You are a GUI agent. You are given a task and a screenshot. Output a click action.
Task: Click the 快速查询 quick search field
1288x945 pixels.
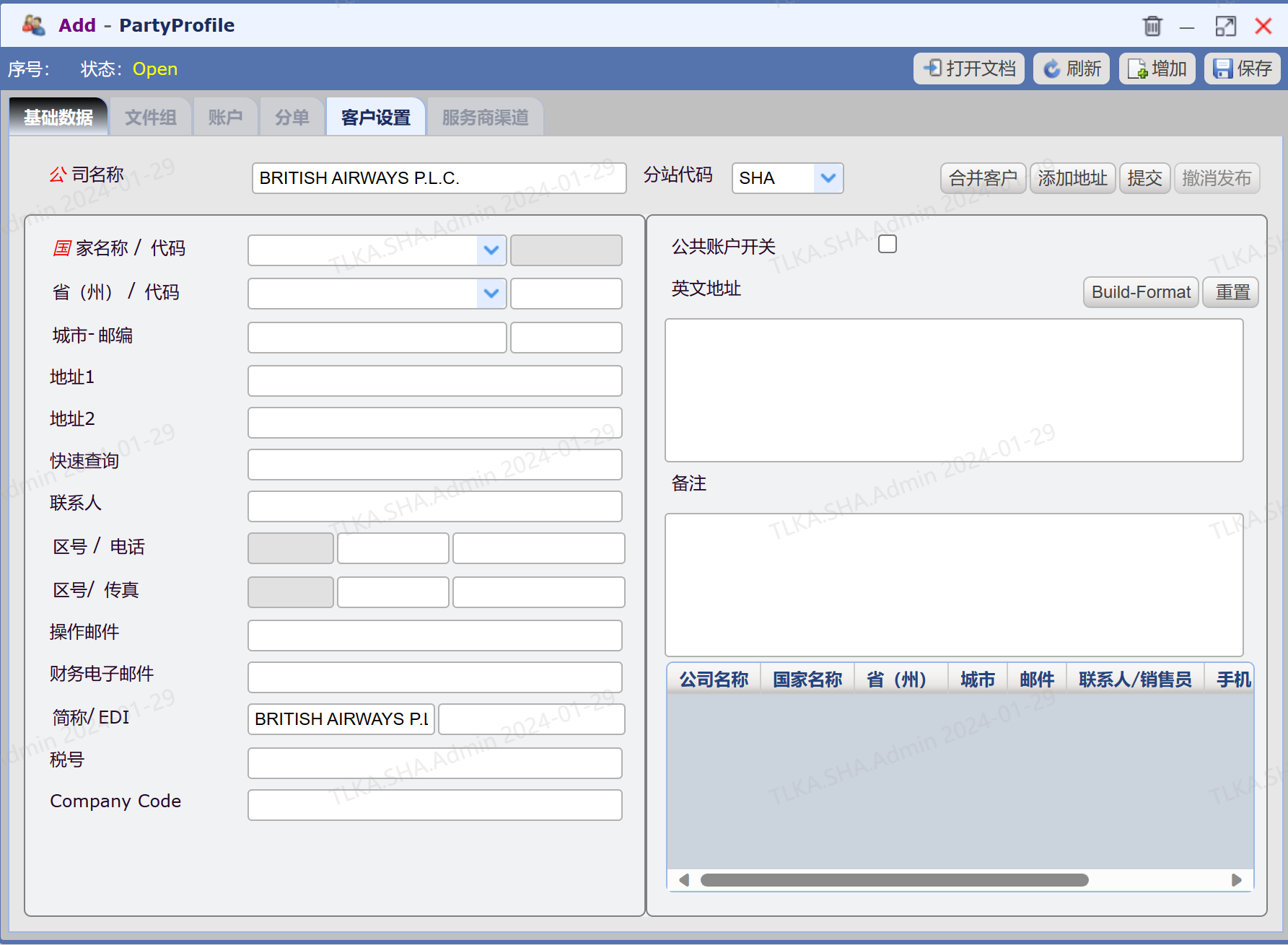coord(435,465)
